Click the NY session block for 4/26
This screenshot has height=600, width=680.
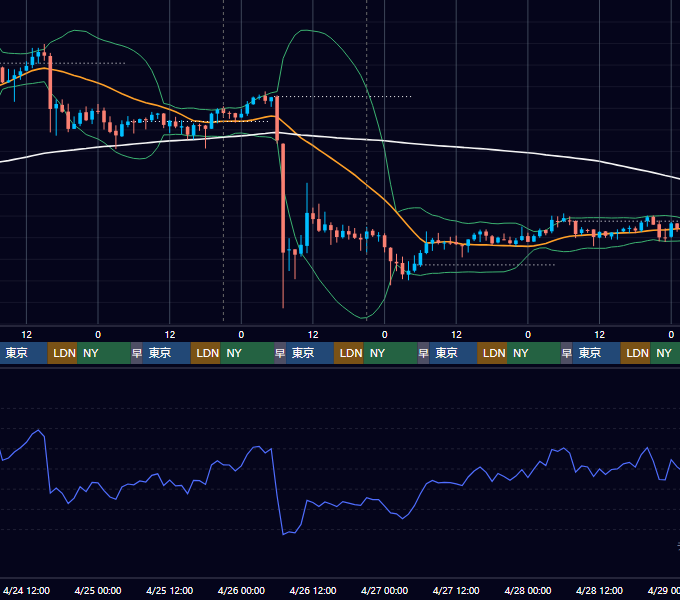tap(390, 353)
